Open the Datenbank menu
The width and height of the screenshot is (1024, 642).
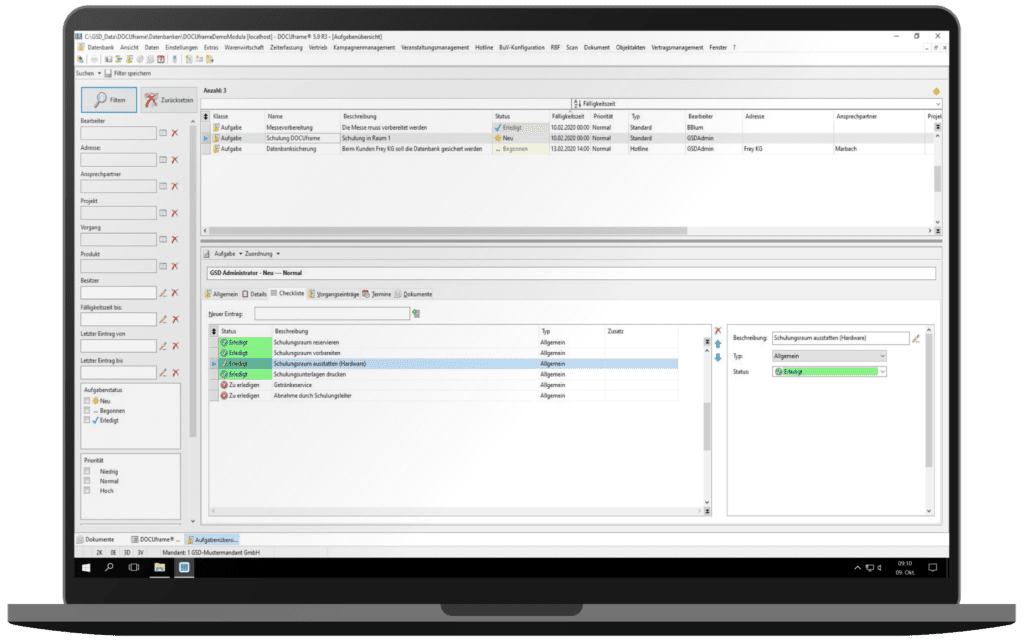[101, 48]
